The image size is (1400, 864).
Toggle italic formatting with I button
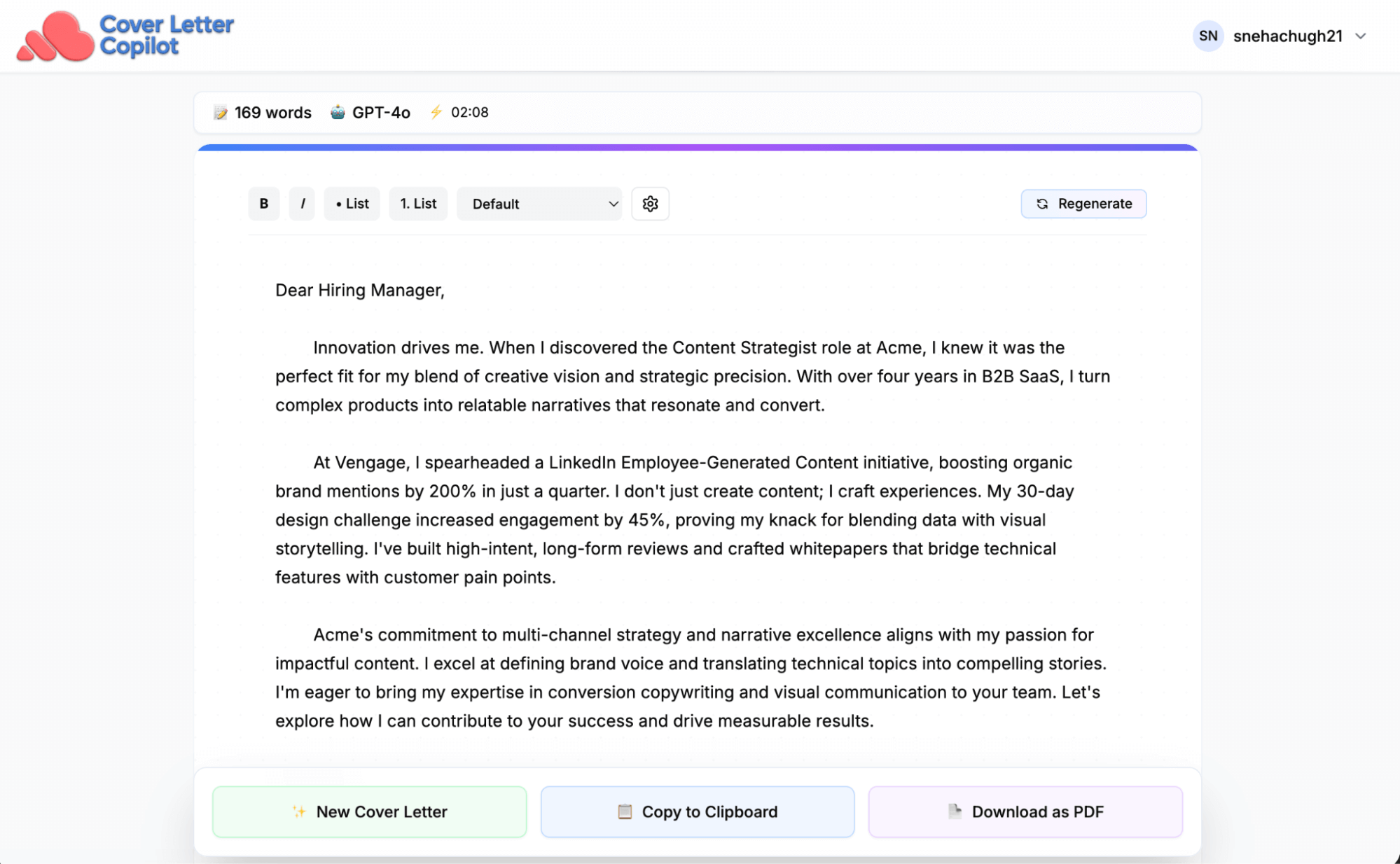[x=303, y=204]
